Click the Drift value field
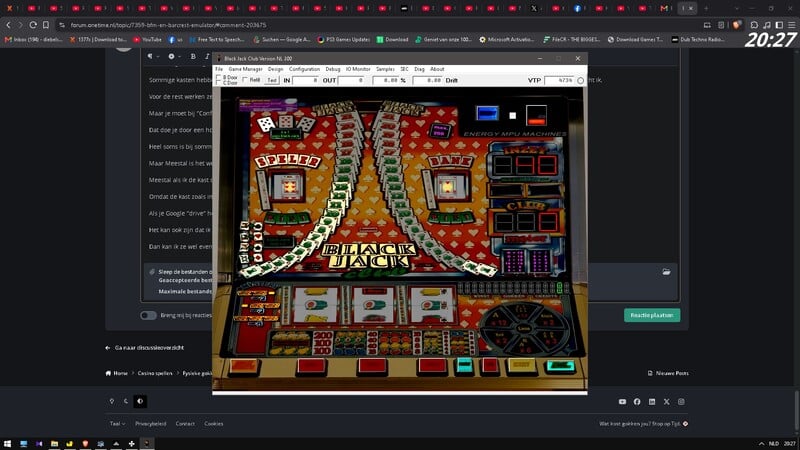Image resolution: width=800 pixels, height=450 pixels. point(428,80)
